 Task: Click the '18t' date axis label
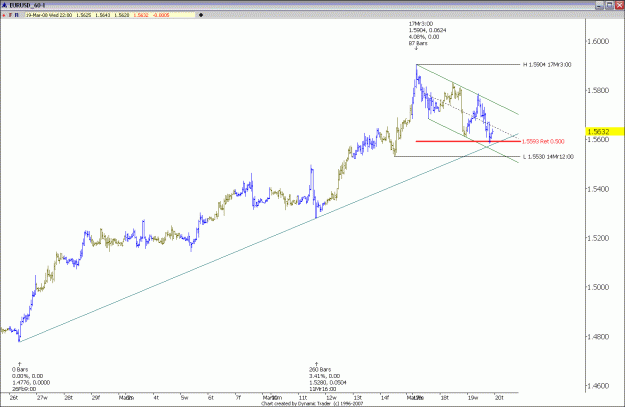pos(445,397)
